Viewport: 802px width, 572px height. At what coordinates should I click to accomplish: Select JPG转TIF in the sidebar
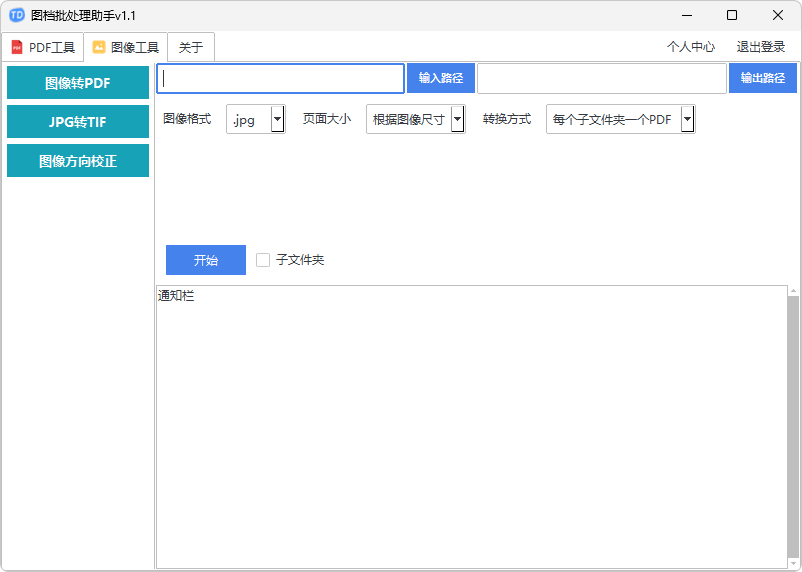pyautogui.click(x=78, y=122)
